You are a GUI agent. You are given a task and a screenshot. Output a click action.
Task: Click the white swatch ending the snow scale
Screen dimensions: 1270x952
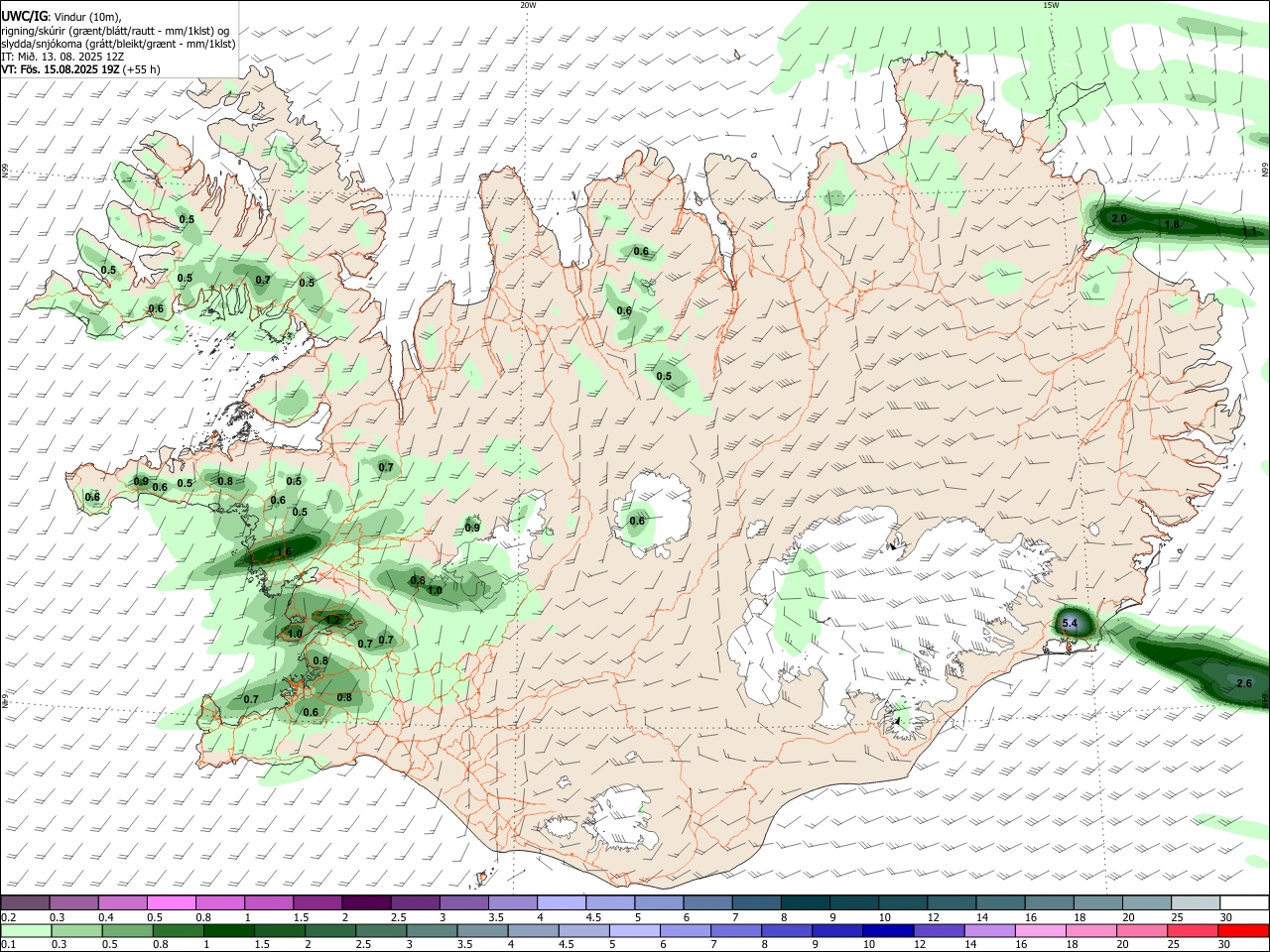click(1244, 902)
